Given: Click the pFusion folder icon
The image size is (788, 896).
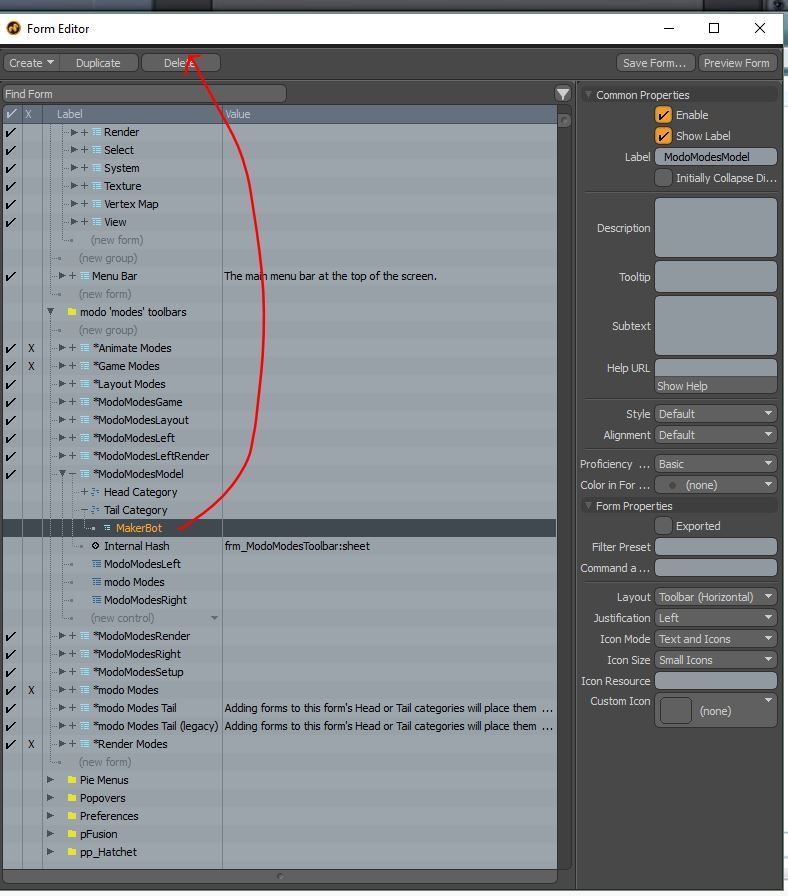Looking at the screenshot, I should [x=72, y=834].
